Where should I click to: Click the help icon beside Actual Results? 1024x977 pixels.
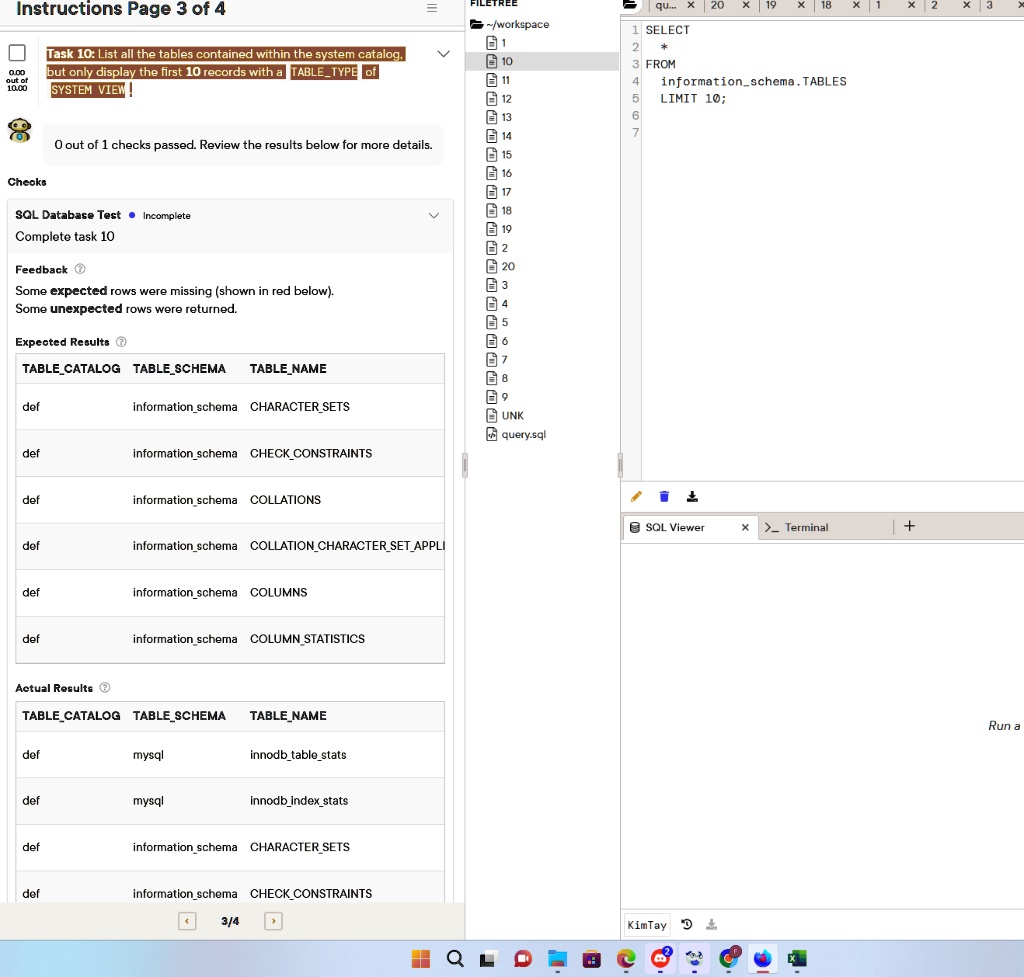pyautogui.click(x=107, y=688)
